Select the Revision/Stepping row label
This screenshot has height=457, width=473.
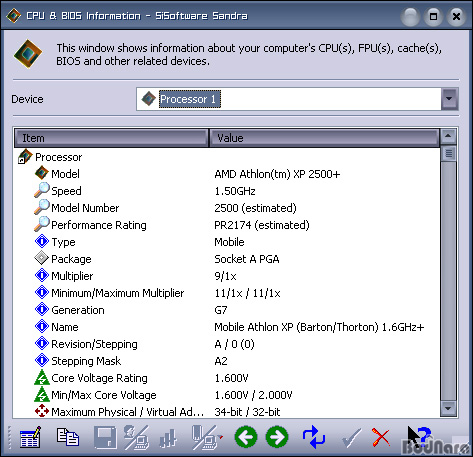pyautogui.click(x=94, y=344)
